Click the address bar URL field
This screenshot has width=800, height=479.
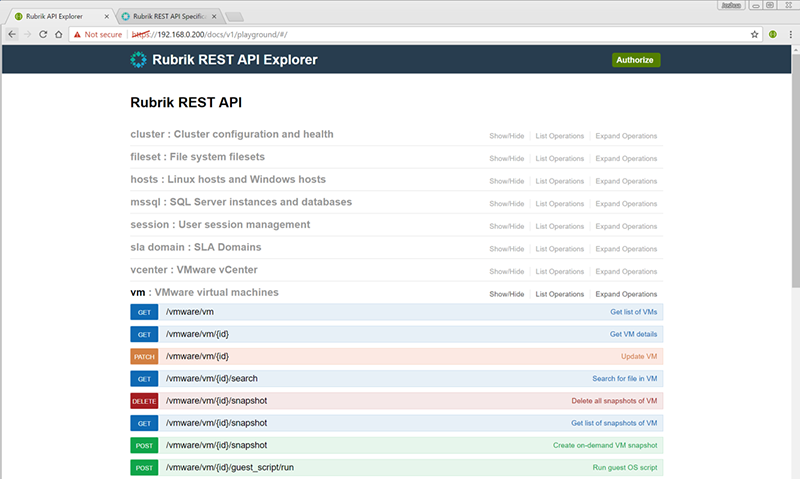tap(413, 34)
